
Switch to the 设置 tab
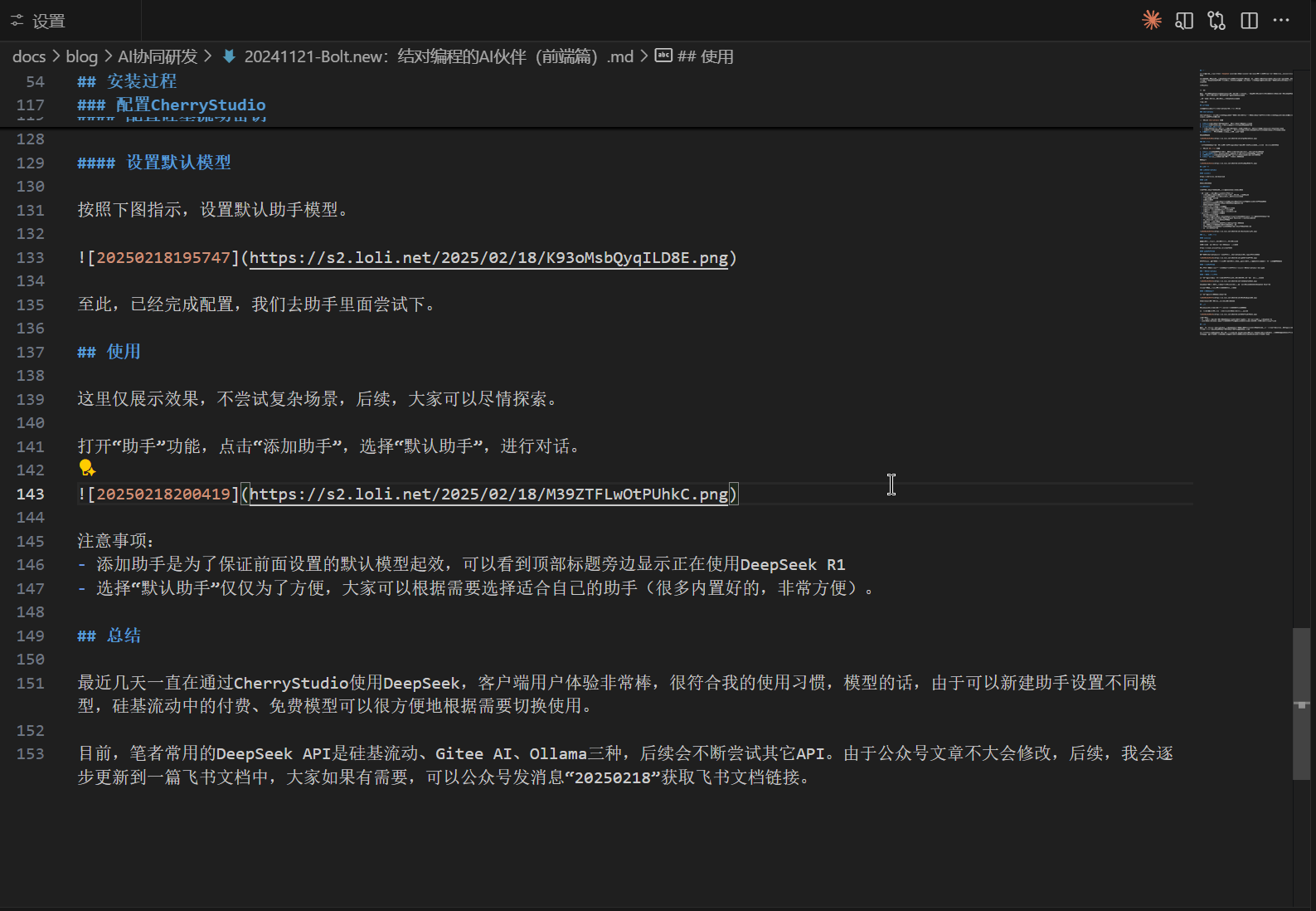point(48,21)
